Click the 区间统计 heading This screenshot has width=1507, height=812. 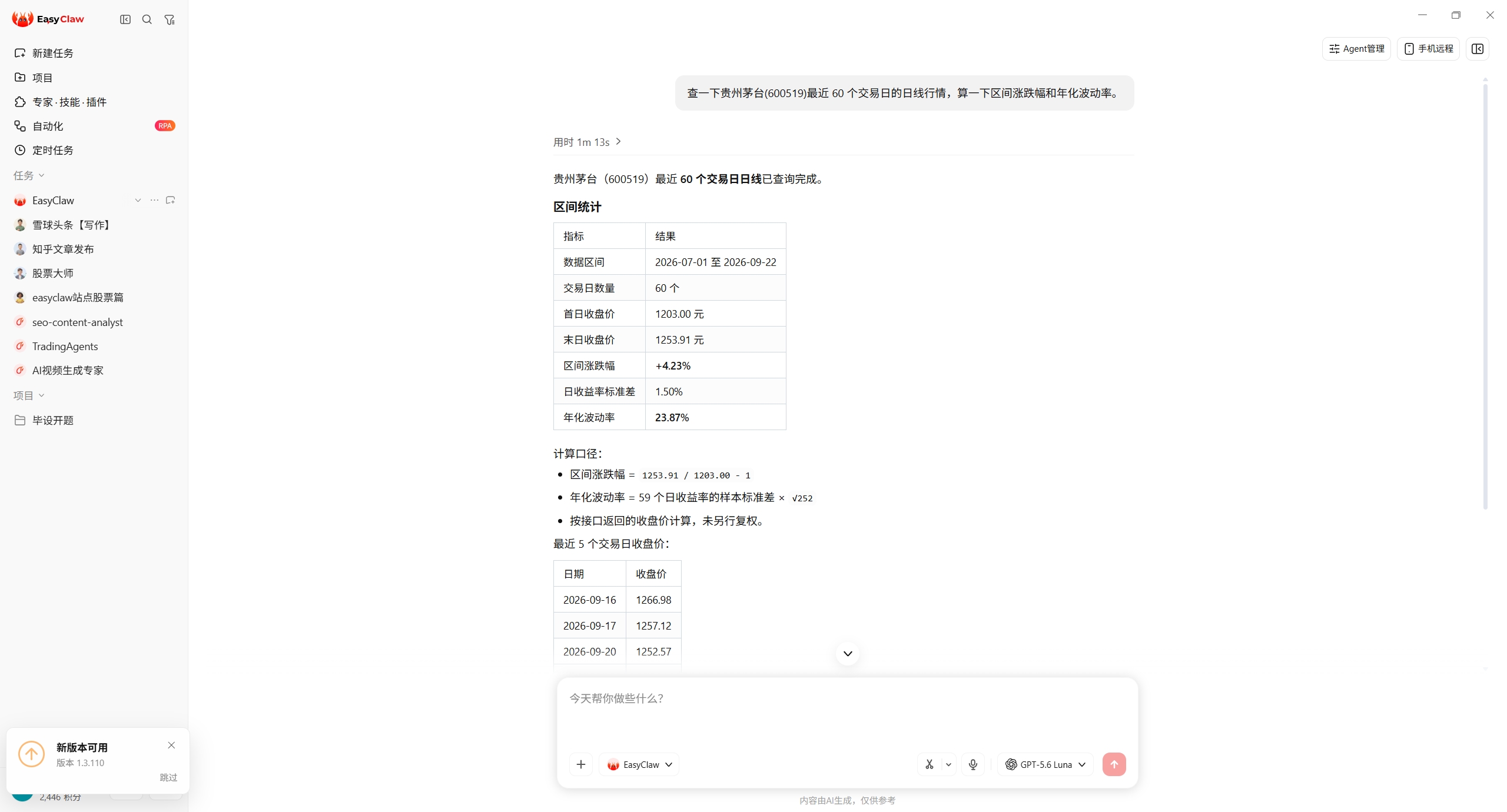point(577,207)
